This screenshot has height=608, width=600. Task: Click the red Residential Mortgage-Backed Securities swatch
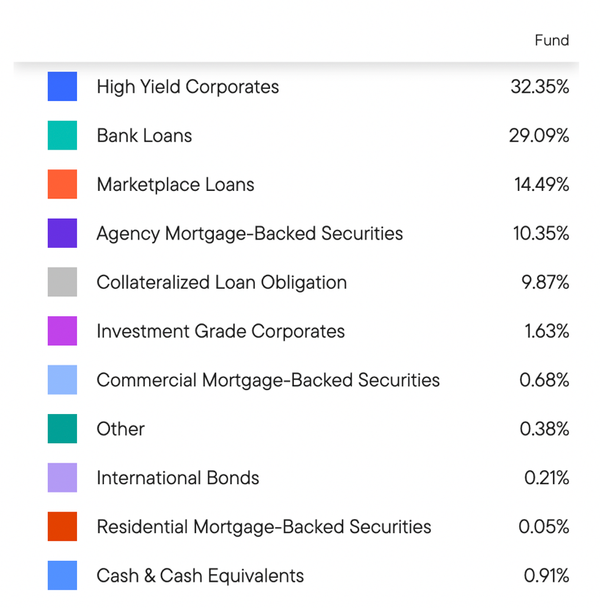pos(62,526)
